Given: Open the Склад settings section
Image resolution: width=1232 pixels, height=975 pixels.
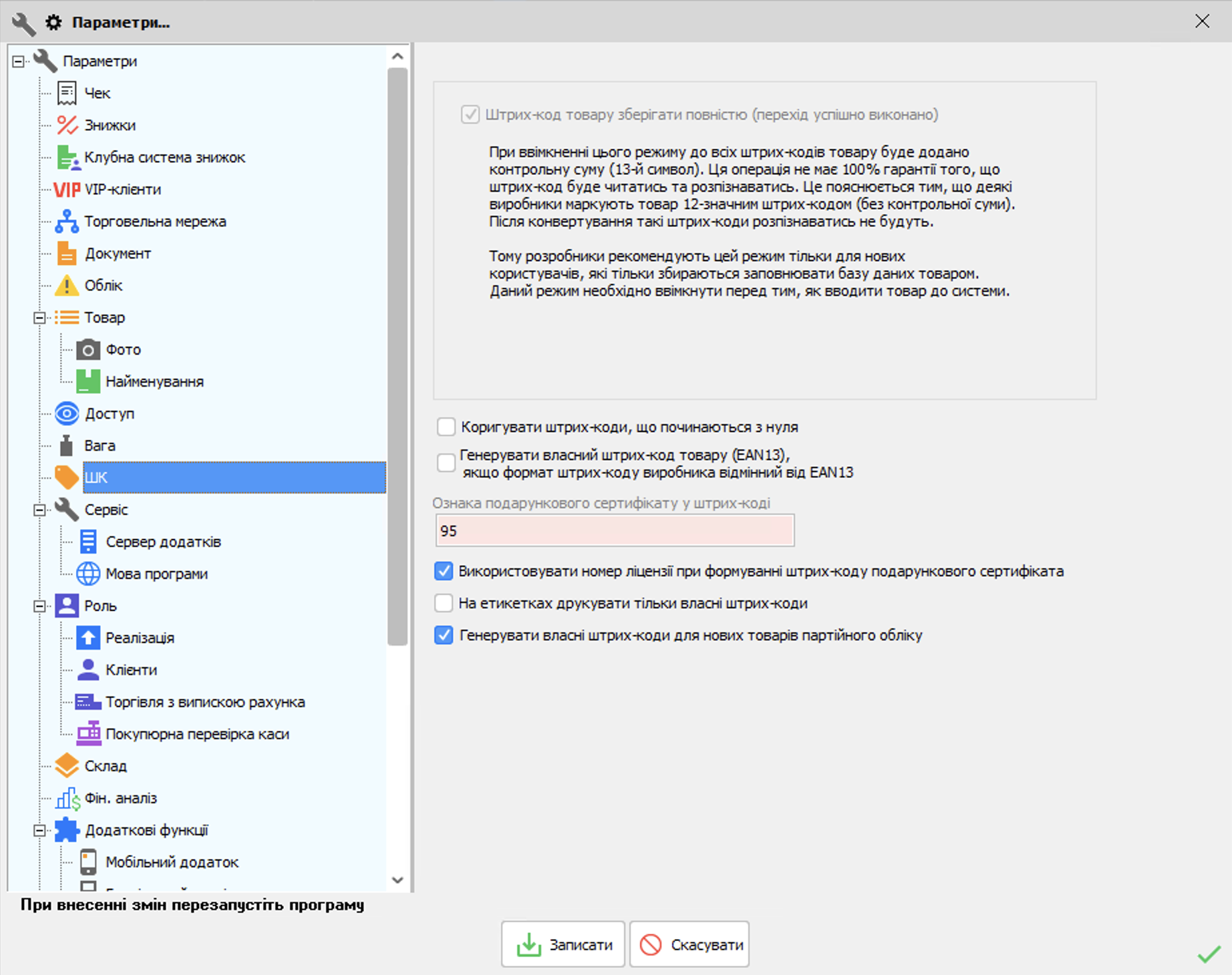Looking at the screenshot, I should pyautogui.click(x=106, y=766).
